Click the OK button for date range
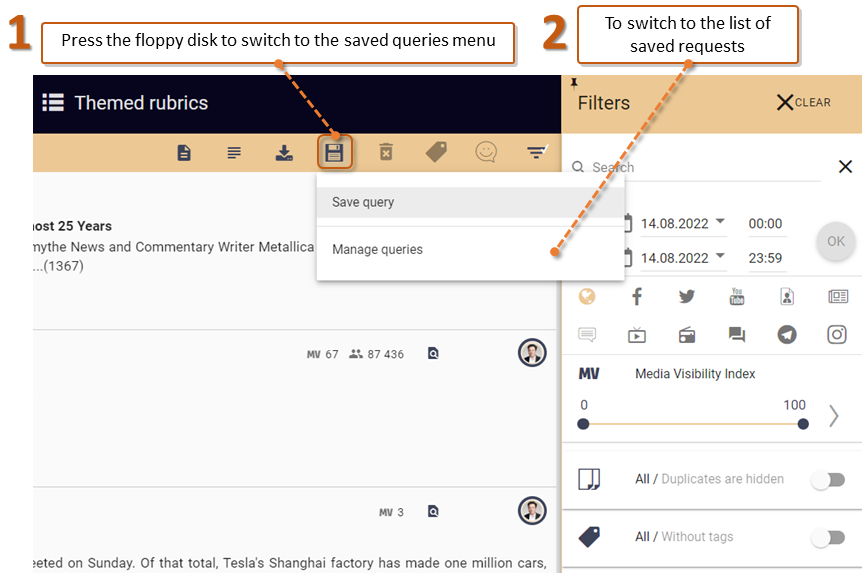 (x=836, y=241)
